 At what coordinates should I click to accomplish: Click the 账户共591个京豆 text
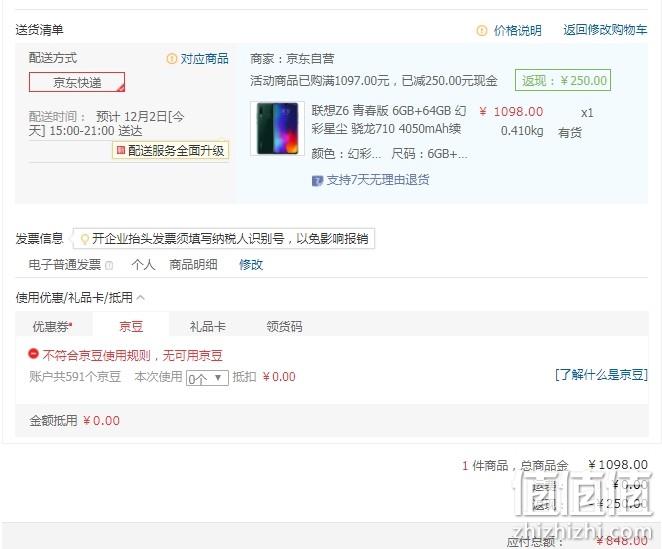pyautogui.click(x=75, y=376)
